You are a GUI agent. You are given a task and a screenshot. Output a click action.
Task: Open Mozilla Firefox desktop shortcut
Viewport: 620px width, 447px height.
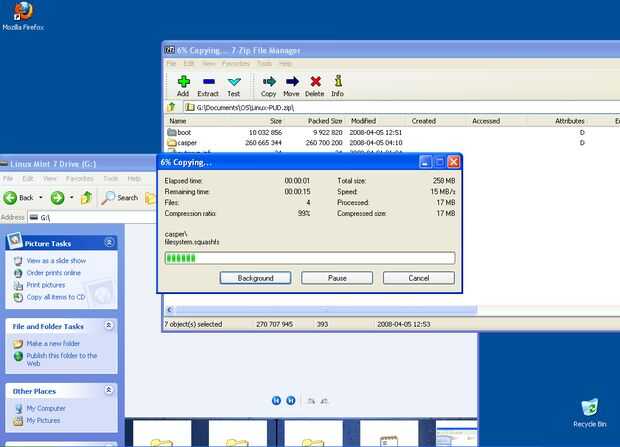tap(23, 16)
